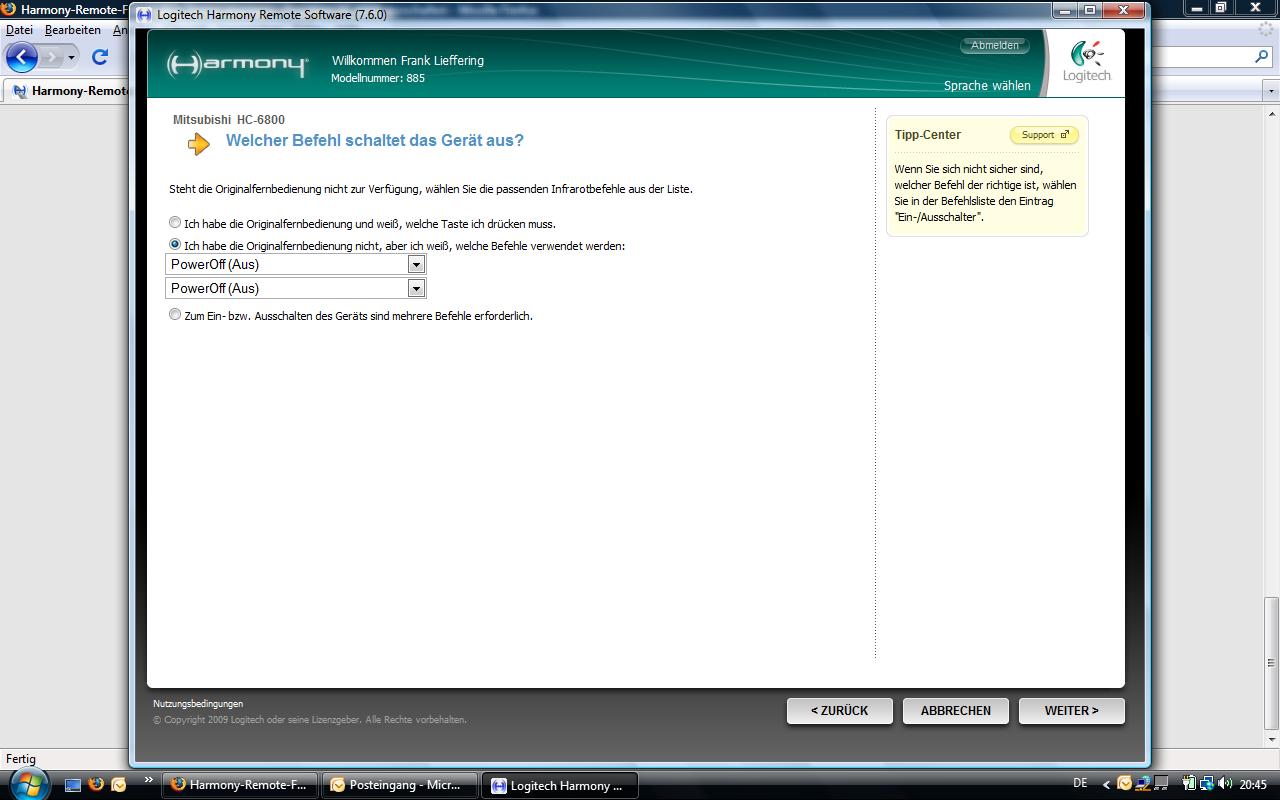Open second PowerOff (Aus) dropdown
1280x800 pixels.
(x=416, y=289)
